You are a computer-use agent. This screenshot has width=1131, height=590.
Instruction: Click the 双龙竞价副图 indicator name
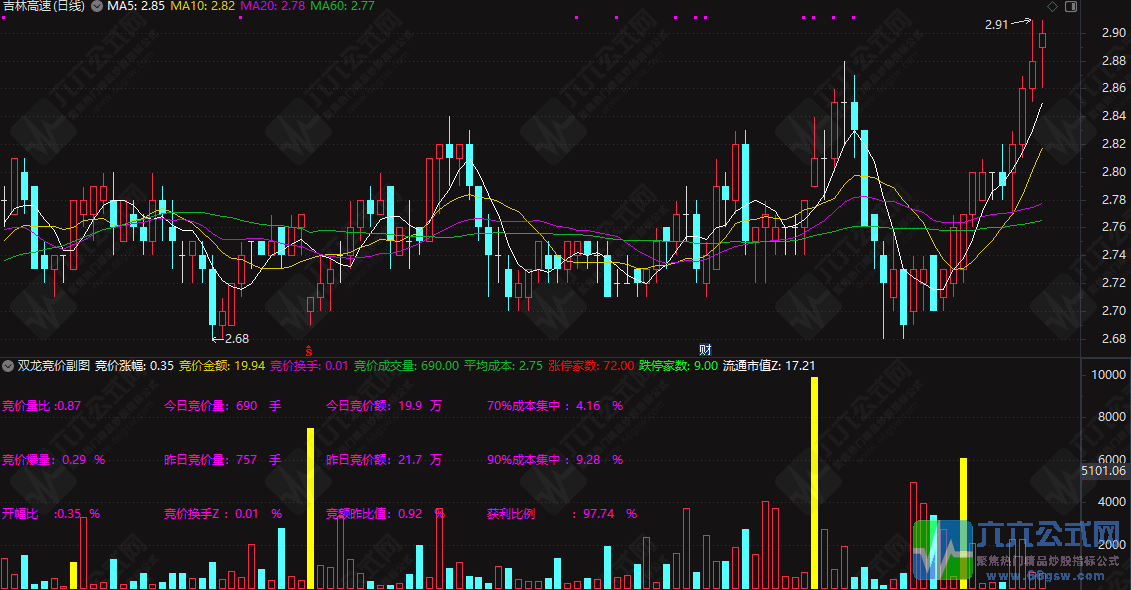(x=54, y=366)
